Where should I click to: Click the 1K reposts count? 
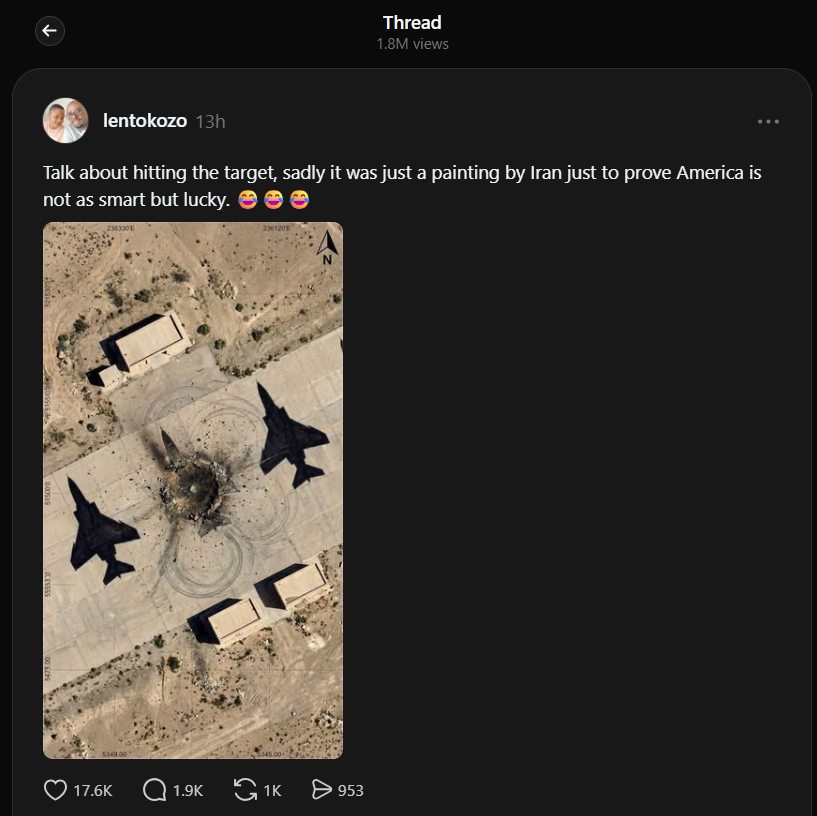pyautogui.click(x=272, y=790)
